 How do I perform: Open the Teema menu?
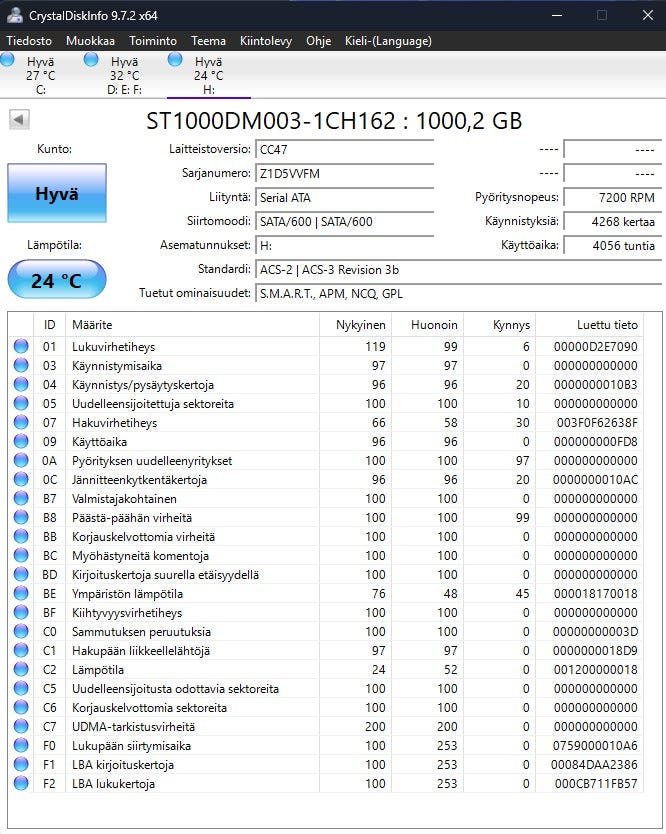pyautogui.click(x=209, y=40)
